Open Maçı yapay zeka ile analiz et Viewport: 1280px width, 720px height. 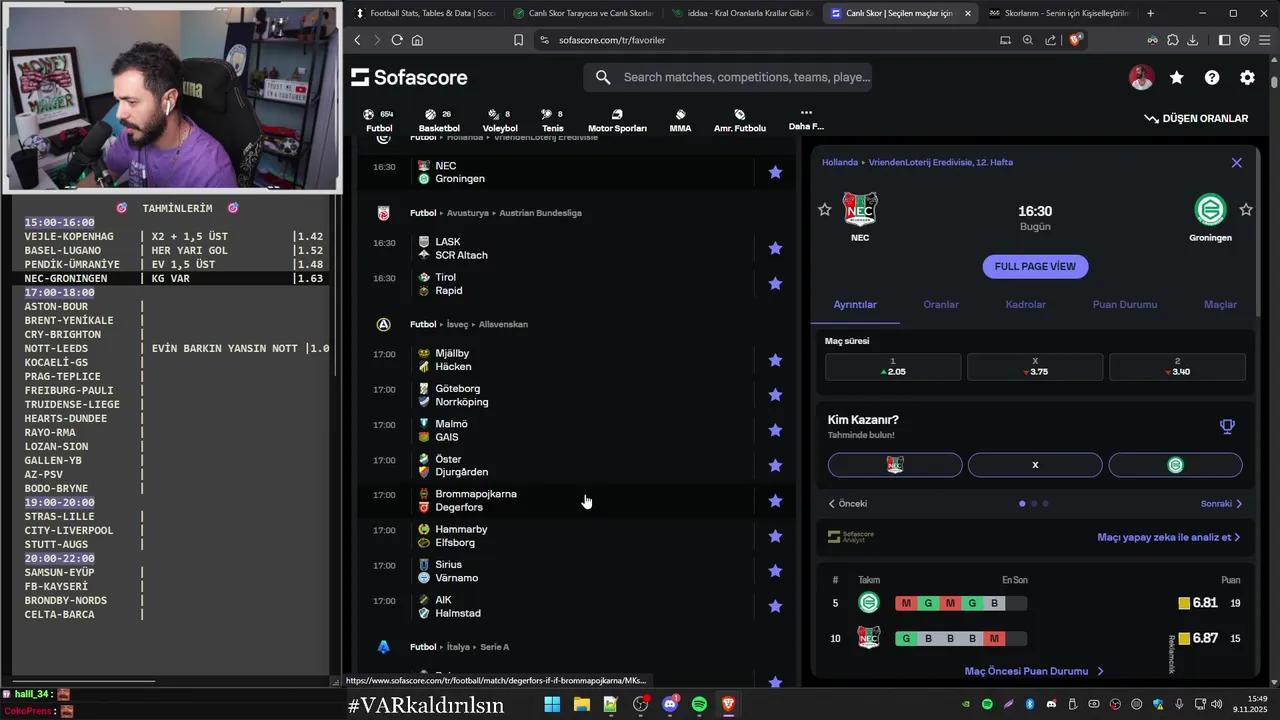click(1168, 537)
